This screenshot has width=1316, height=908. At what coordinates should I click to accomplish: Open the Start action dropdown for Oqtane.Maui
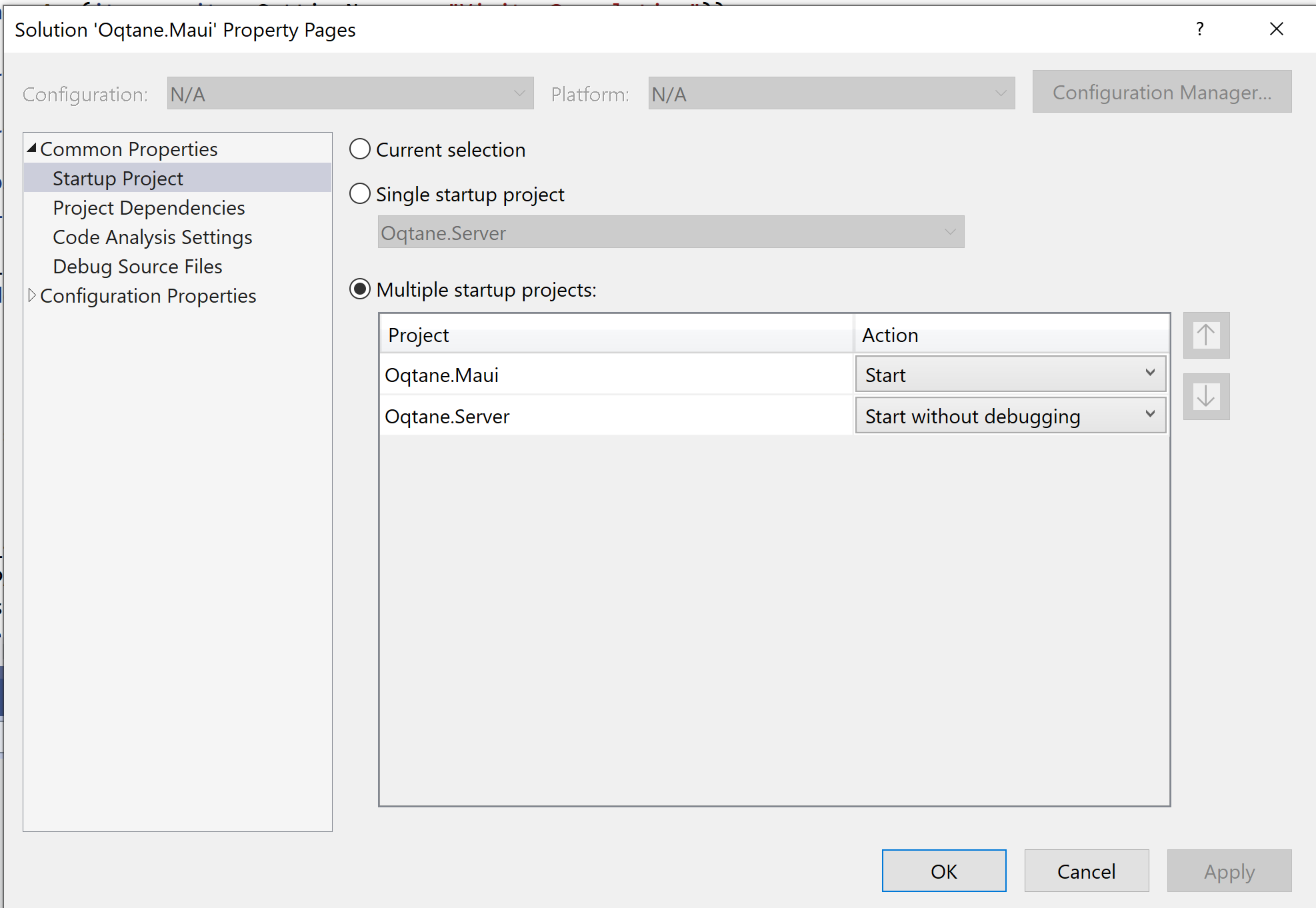point(1149,374)
